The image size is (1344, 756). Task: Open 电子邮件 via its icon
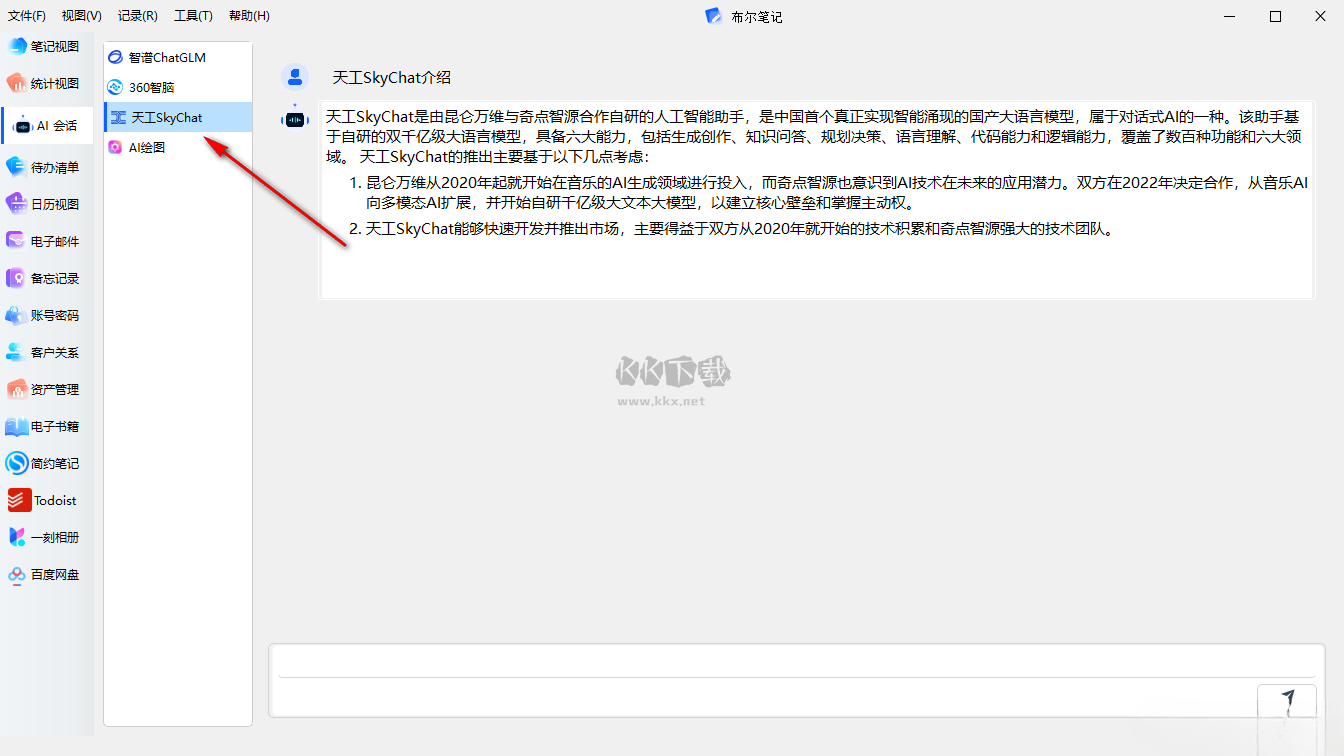(x=17, y=241)
